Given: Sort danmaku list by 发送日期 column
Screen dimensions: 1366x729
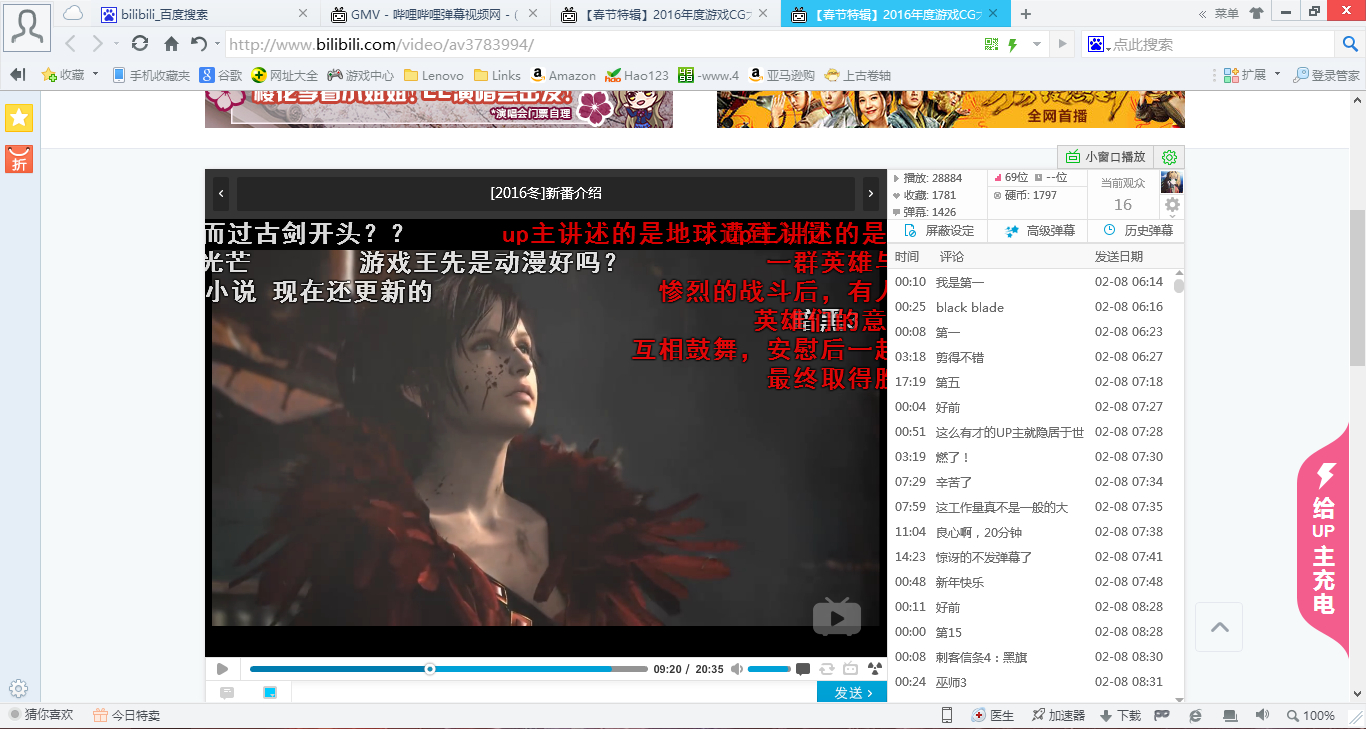Looking at the screenshot, I should [1119, 257].
